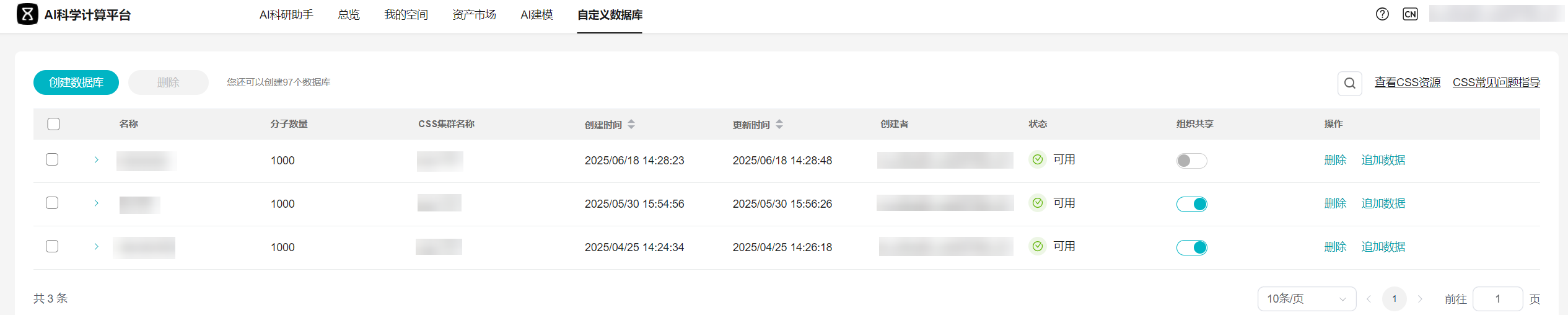Image resolution: width=1568 pixels, height=315 pixels.
Task: Expand the first database row chevron
Action: pyautogui.click(x=96, y=159)
